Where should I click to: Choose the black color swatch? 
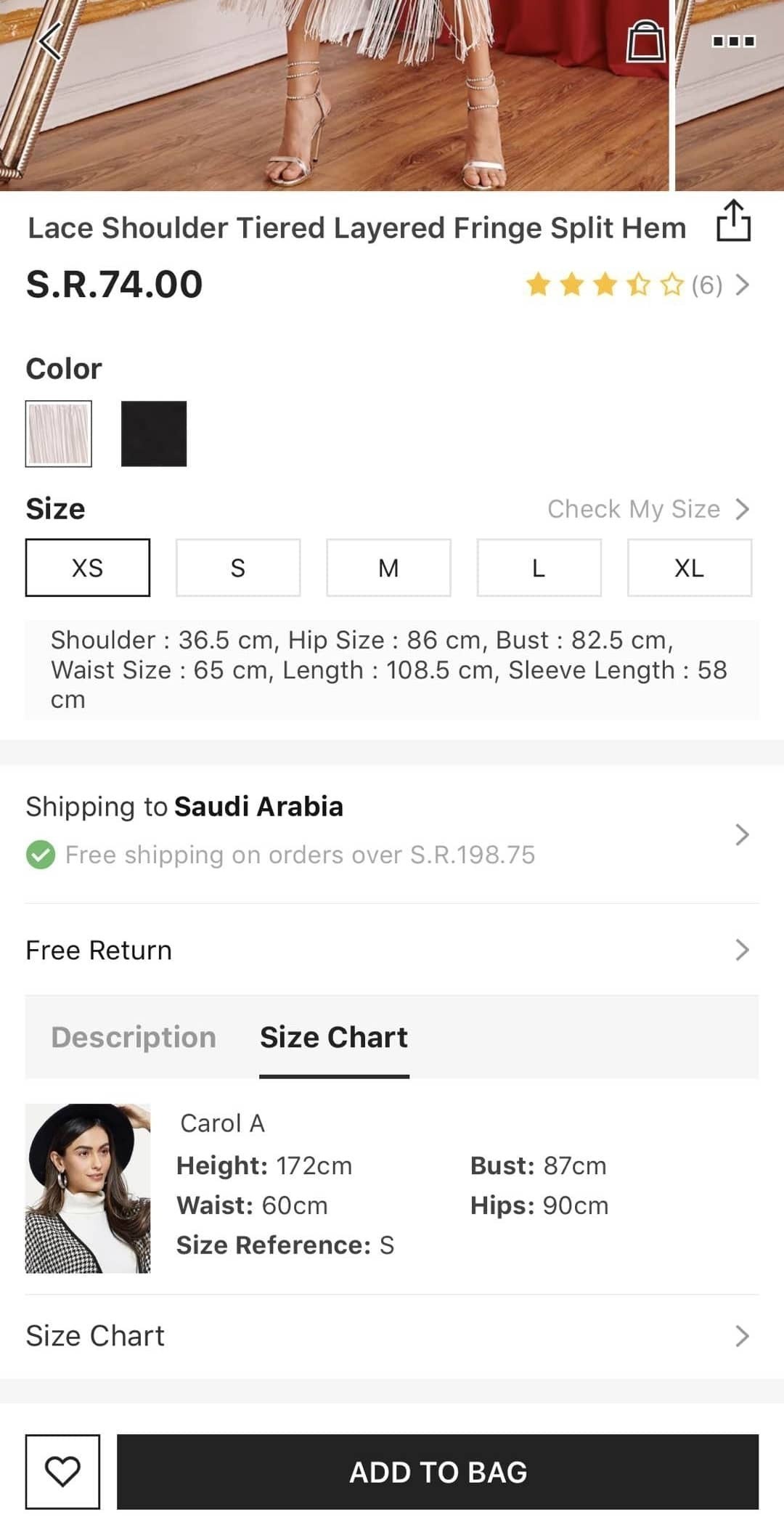click(x=154, y=434)
